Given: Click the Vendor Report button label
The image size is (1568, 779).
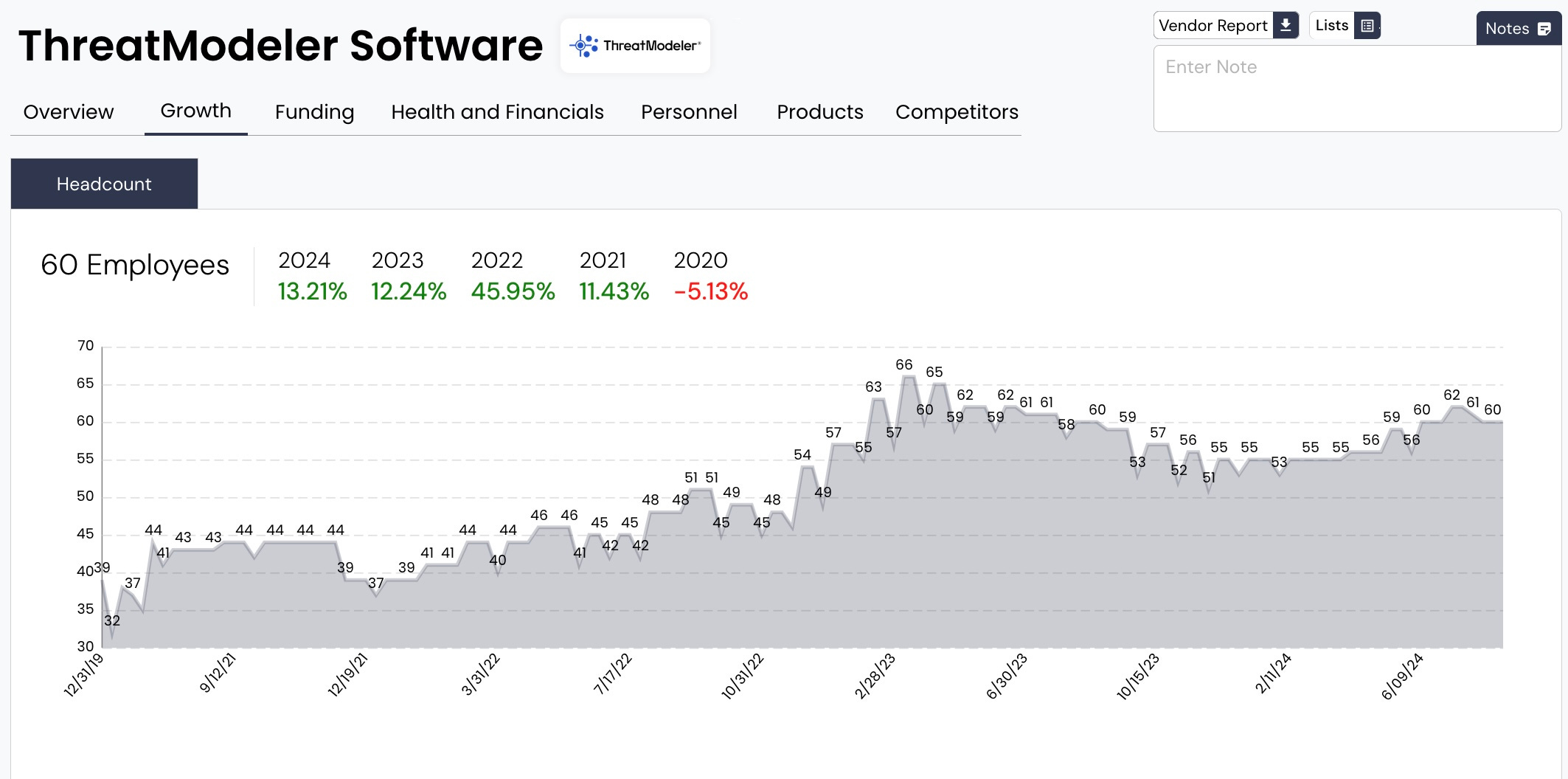Looking at the screenshot, I should click(1213, 26).
